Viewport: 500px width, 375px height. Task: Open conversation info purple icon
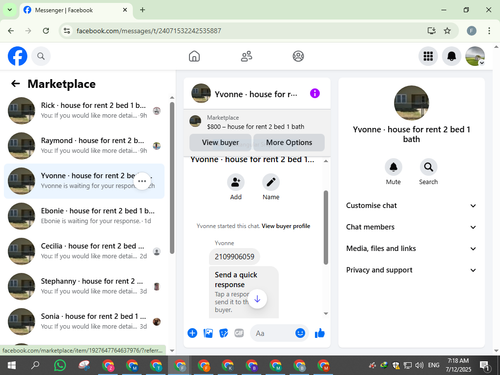315,93
